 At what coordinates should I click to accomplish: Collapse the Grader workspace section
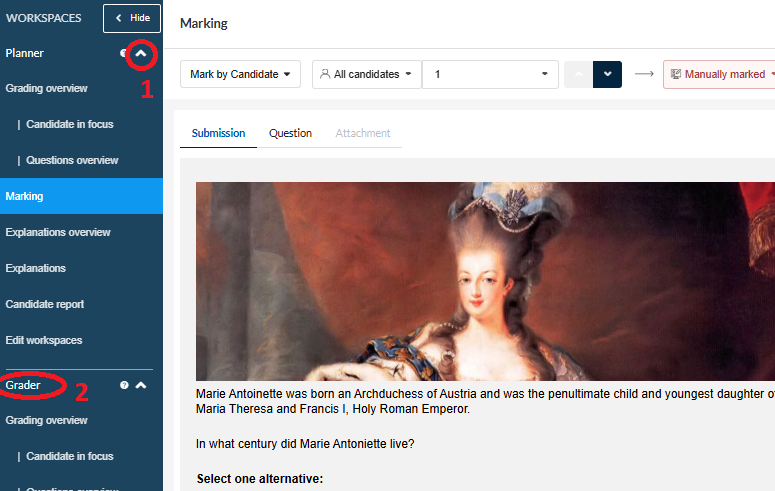coord(141,385)
